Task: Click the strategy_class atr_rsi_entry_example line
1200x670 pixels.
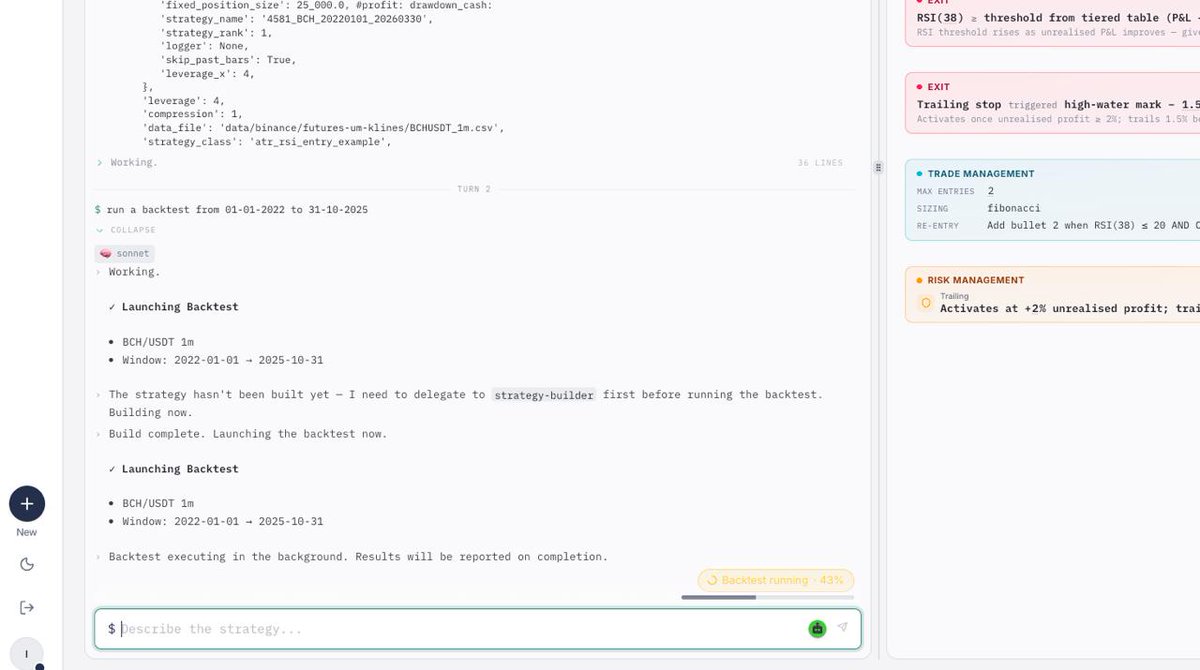Action: coord(267,142)
